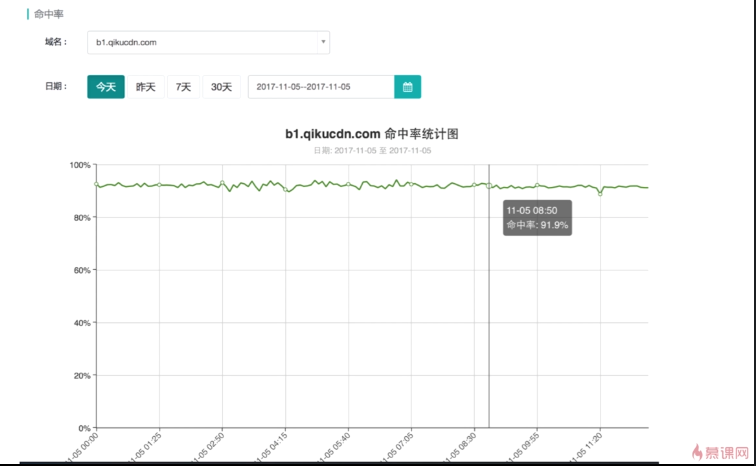The width and height of the screenshot is (756, 466).
Task: Select the 今天 date filter
Action: 106,87
